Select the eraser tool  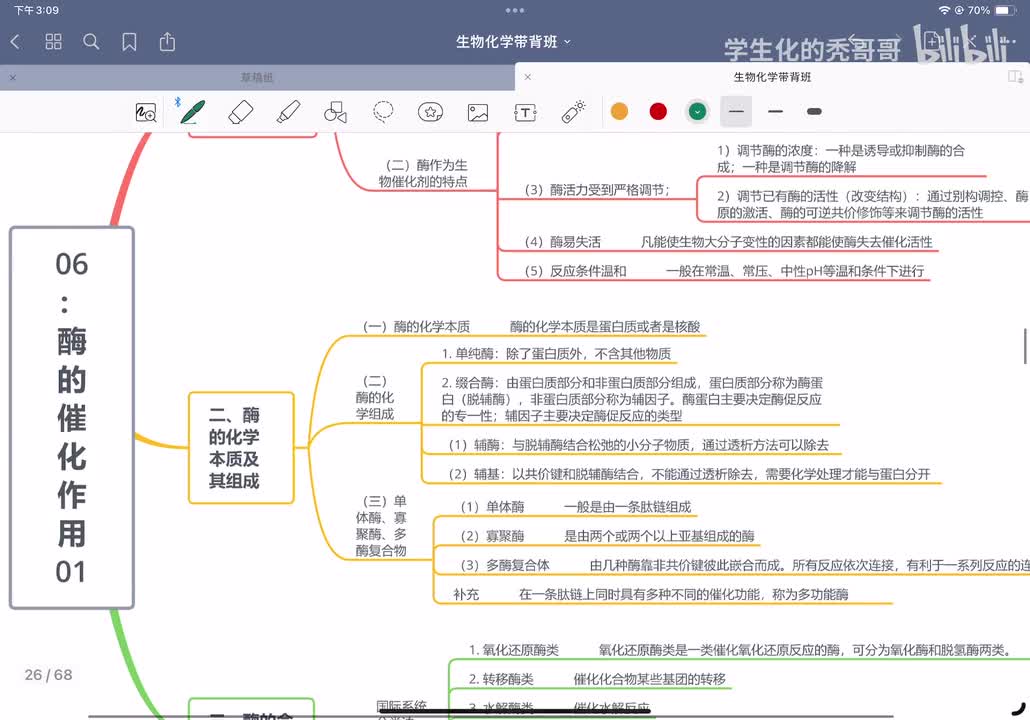(x=241, y=112)
